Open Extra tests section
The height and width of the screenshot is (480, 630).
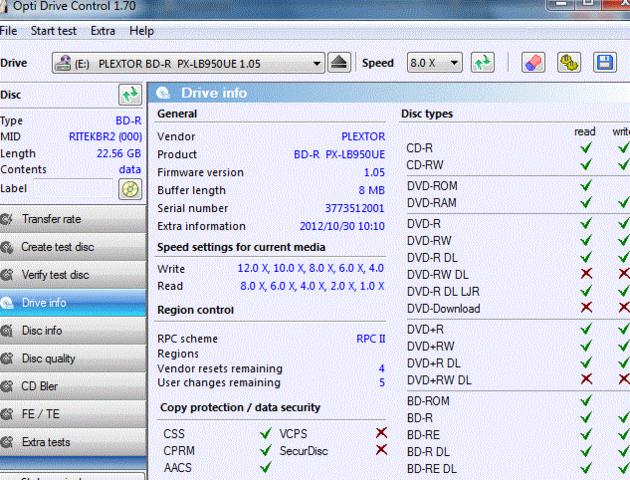pyautogui.click(x=73, y=442)
